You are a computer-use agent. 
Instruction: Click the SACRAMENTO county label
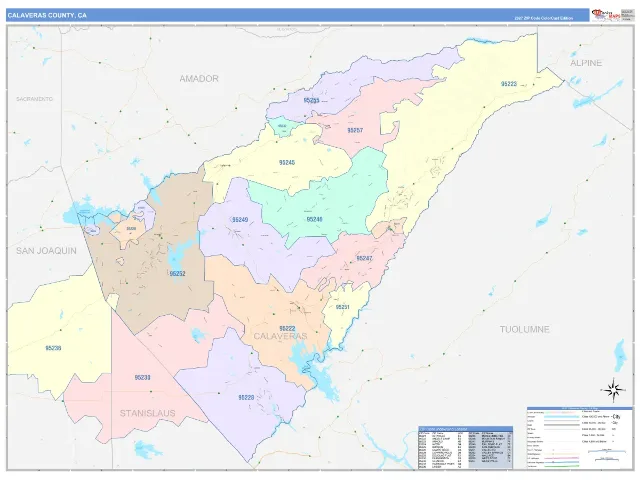35,99
